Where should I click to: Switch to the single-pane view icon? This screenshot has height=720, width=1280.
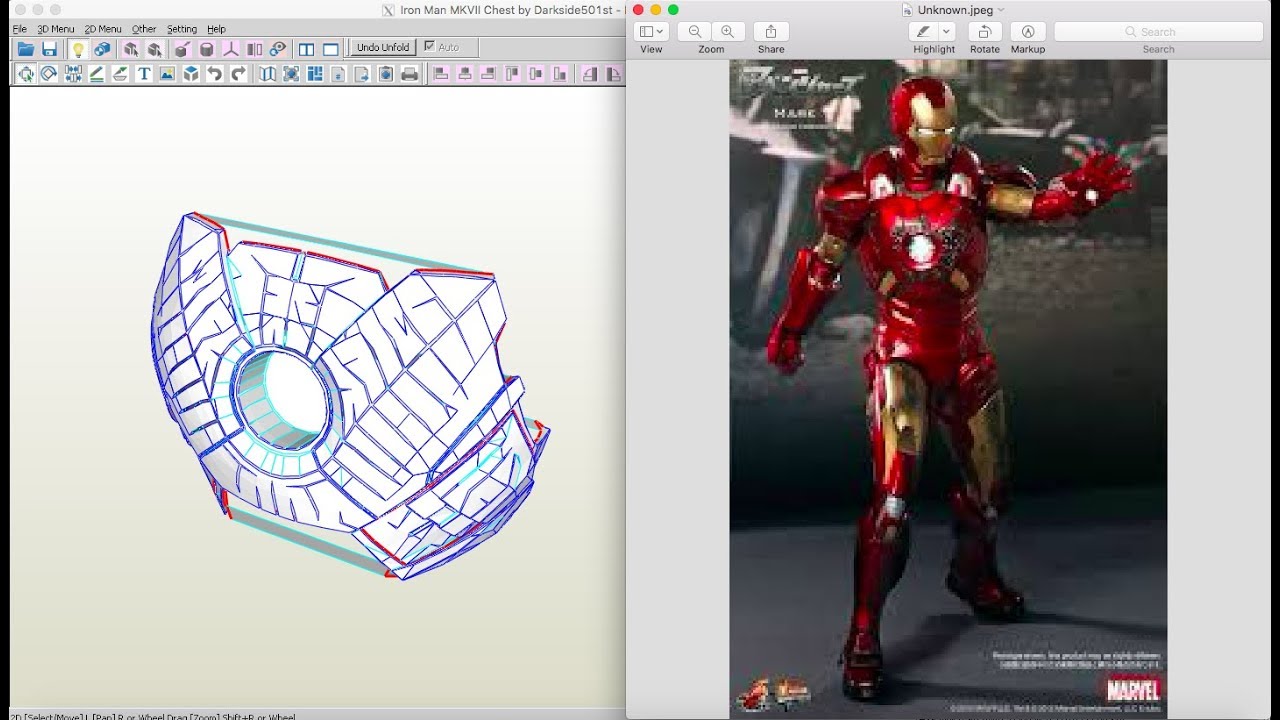(x=331, y=49)
